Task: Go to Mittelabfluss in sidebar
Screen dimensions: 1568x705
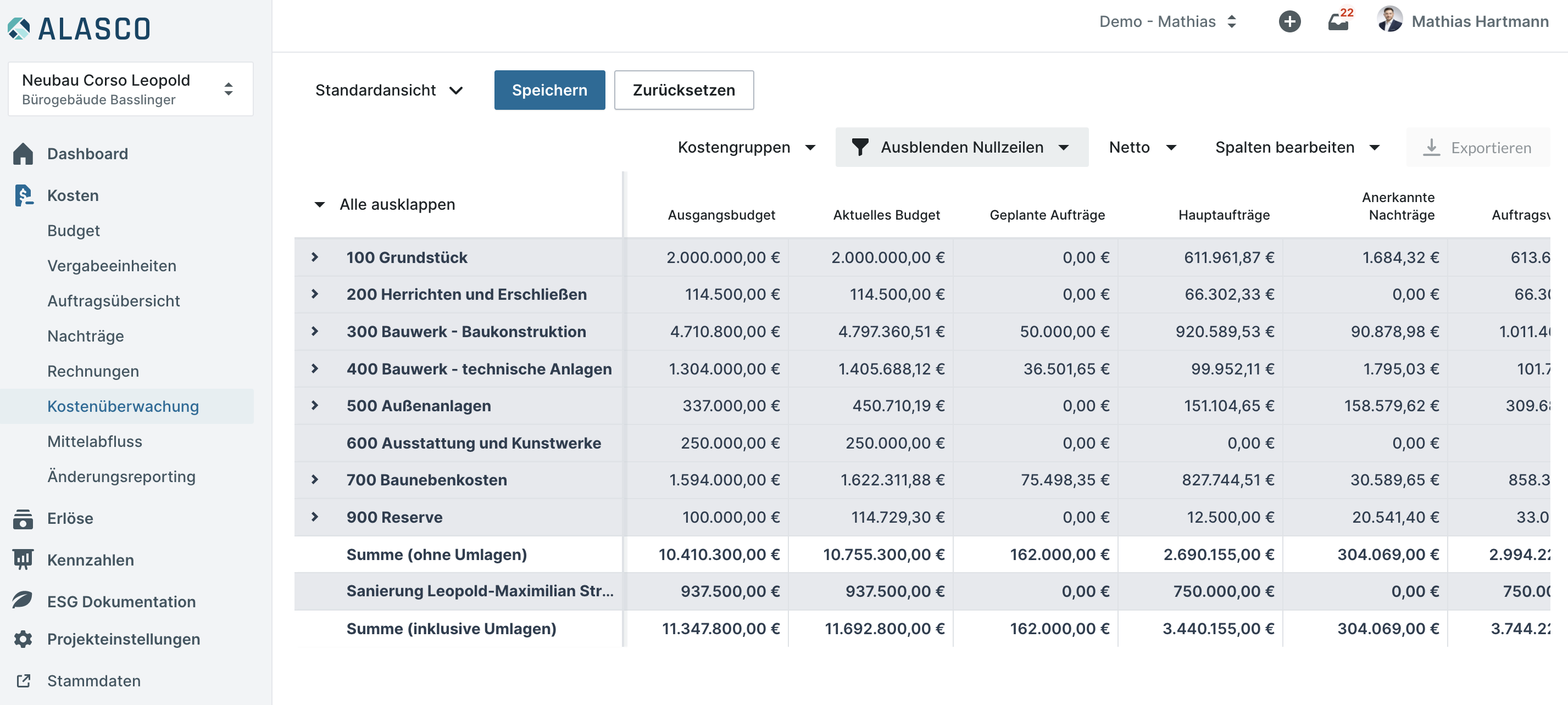Action: (x=94, y=441)
